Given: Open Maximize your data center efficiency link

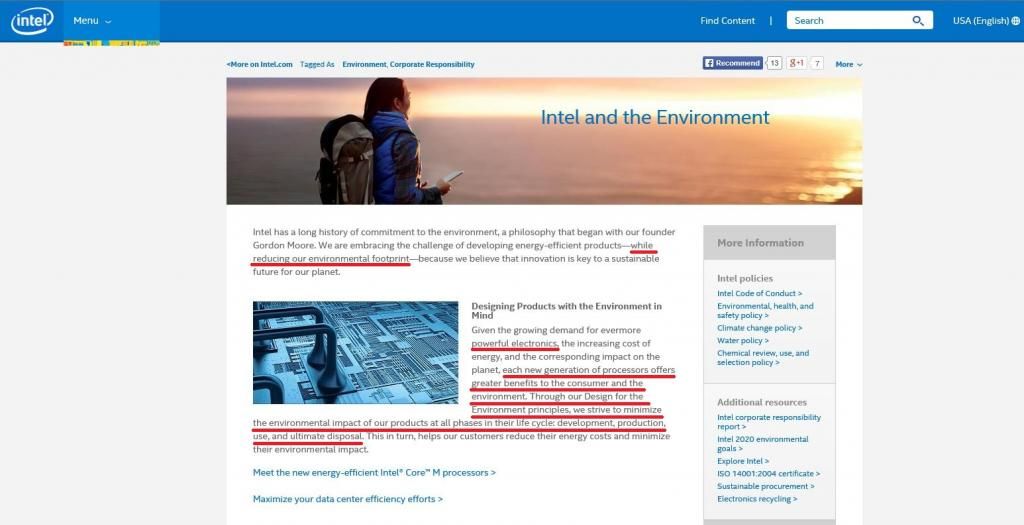Looking at the screenshot, I should click(x=348, y=500).
